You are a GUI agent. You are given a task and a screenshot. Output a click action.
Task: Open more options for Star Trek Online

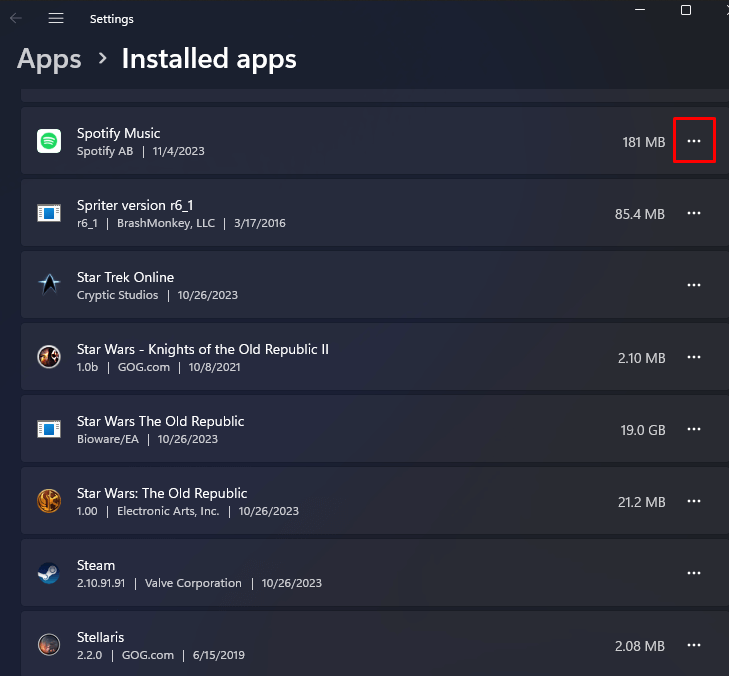coord(694,285)
